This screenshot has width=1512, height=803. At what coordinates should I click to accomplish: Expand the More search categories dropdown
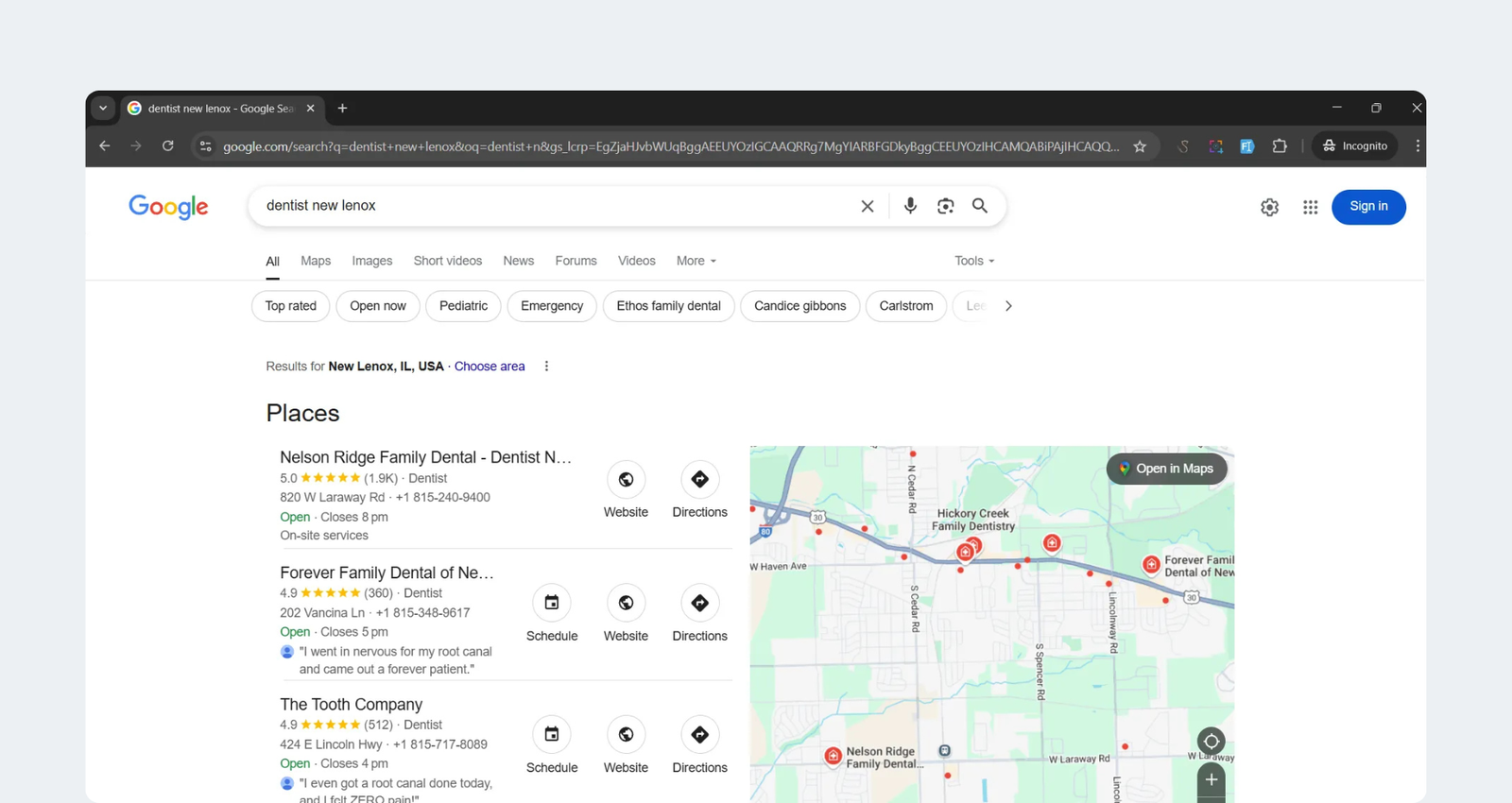point(696,261)
